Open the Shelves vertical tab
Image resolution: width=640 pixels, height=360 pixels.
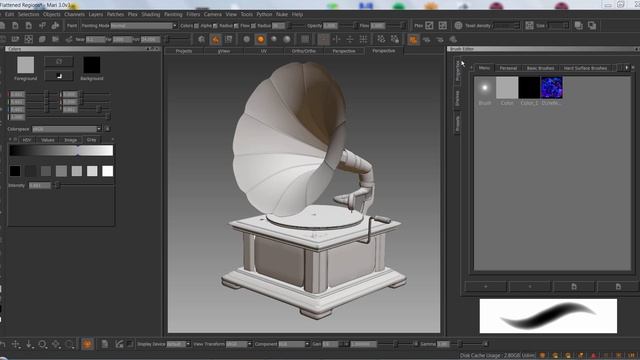pyautogui.click(x=458, y=98)
